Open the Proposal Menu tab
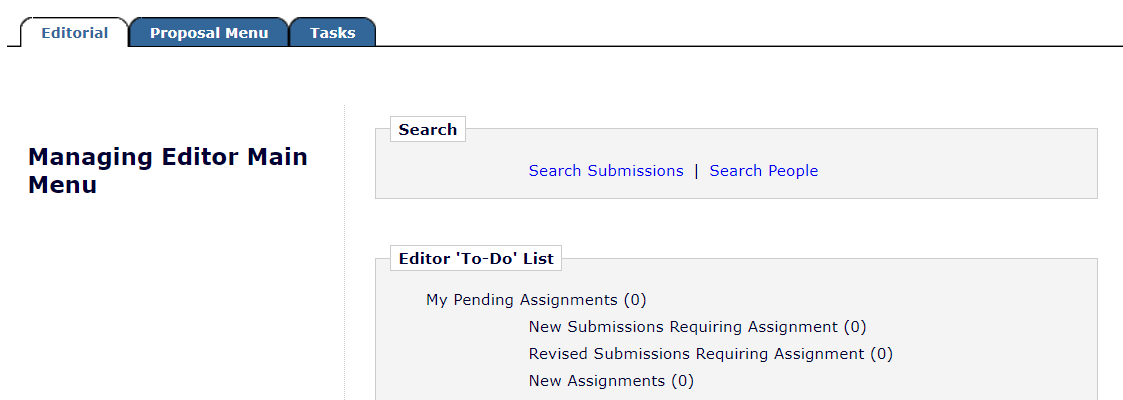 click(209, 33)
